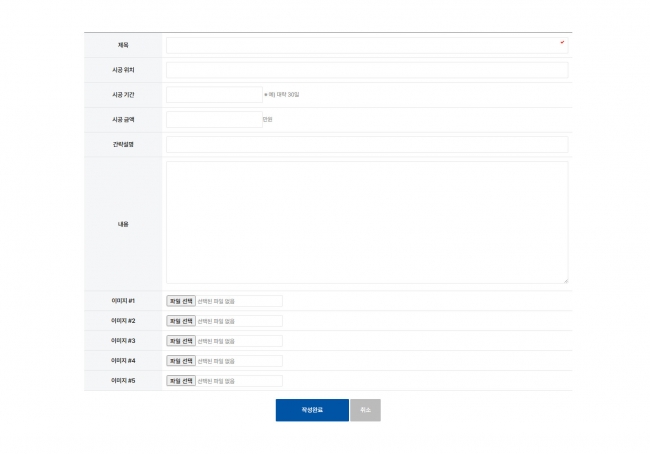Select the 시공 금액 amount field

click(x=214, y=120)
